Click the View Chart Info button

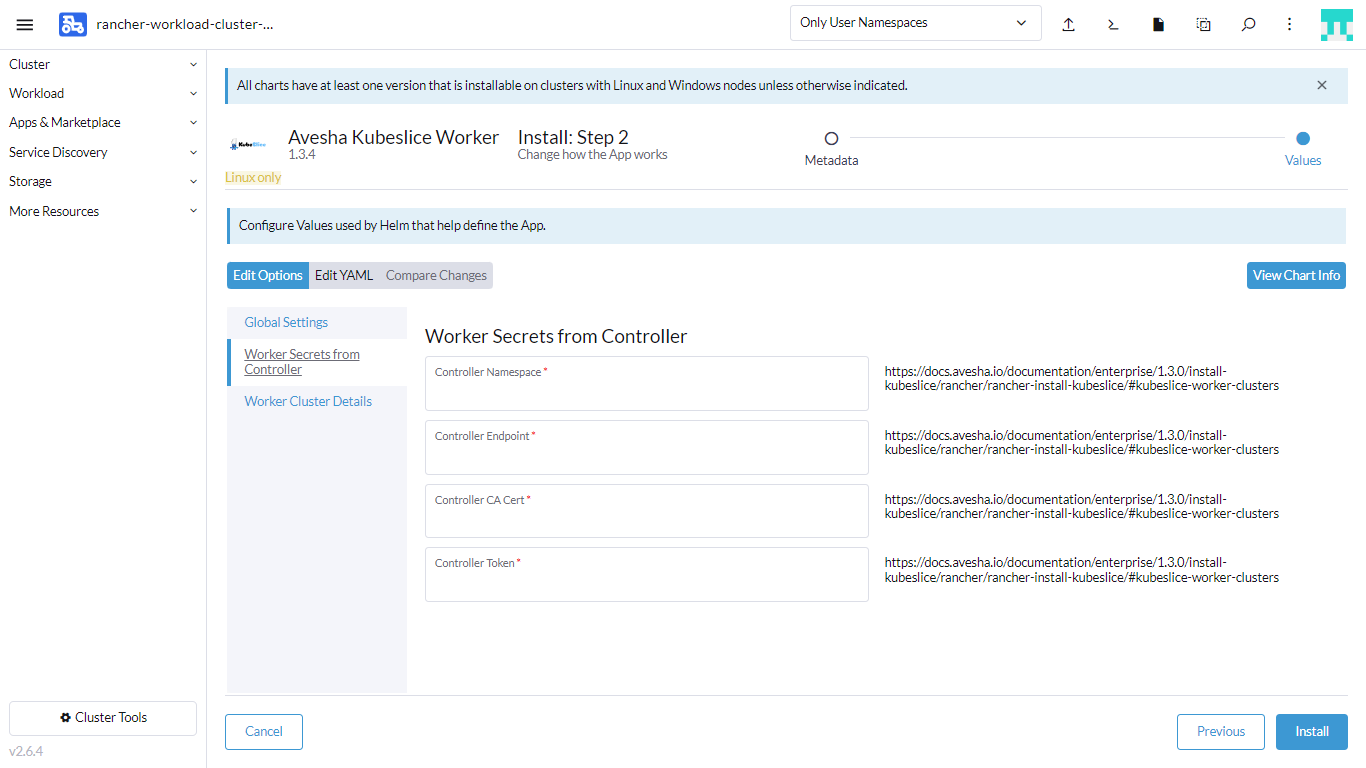(x=1296, y=275)
